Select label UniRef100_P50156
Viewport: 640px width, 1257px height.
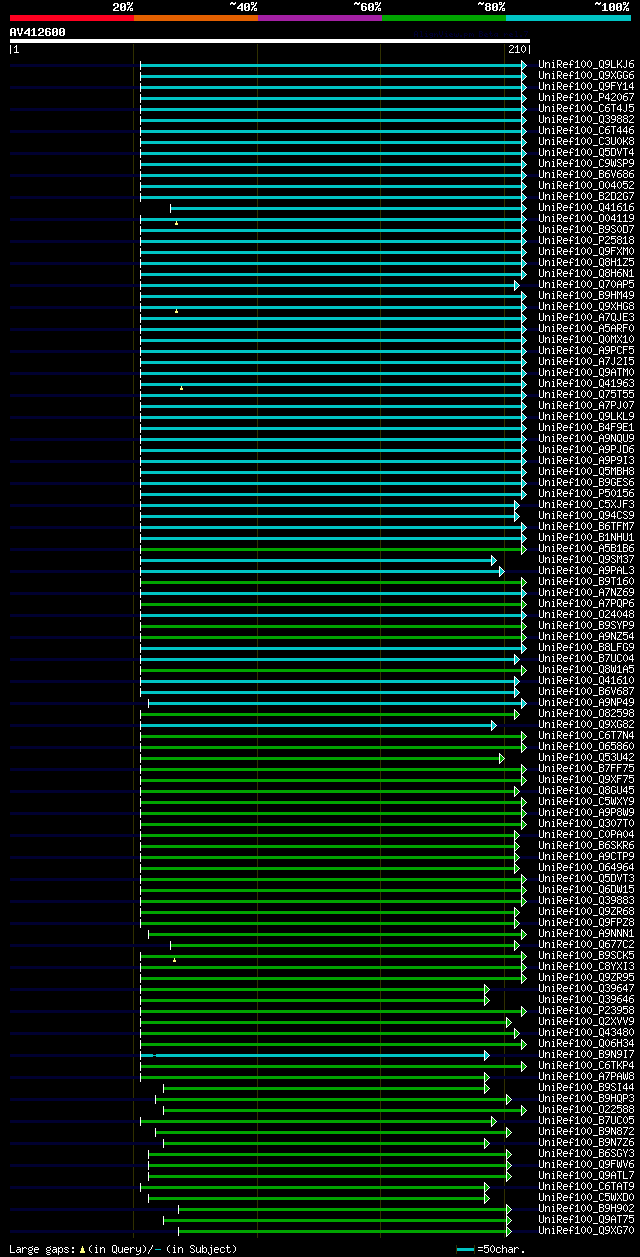pyautogui.click(x=586, y=493)
